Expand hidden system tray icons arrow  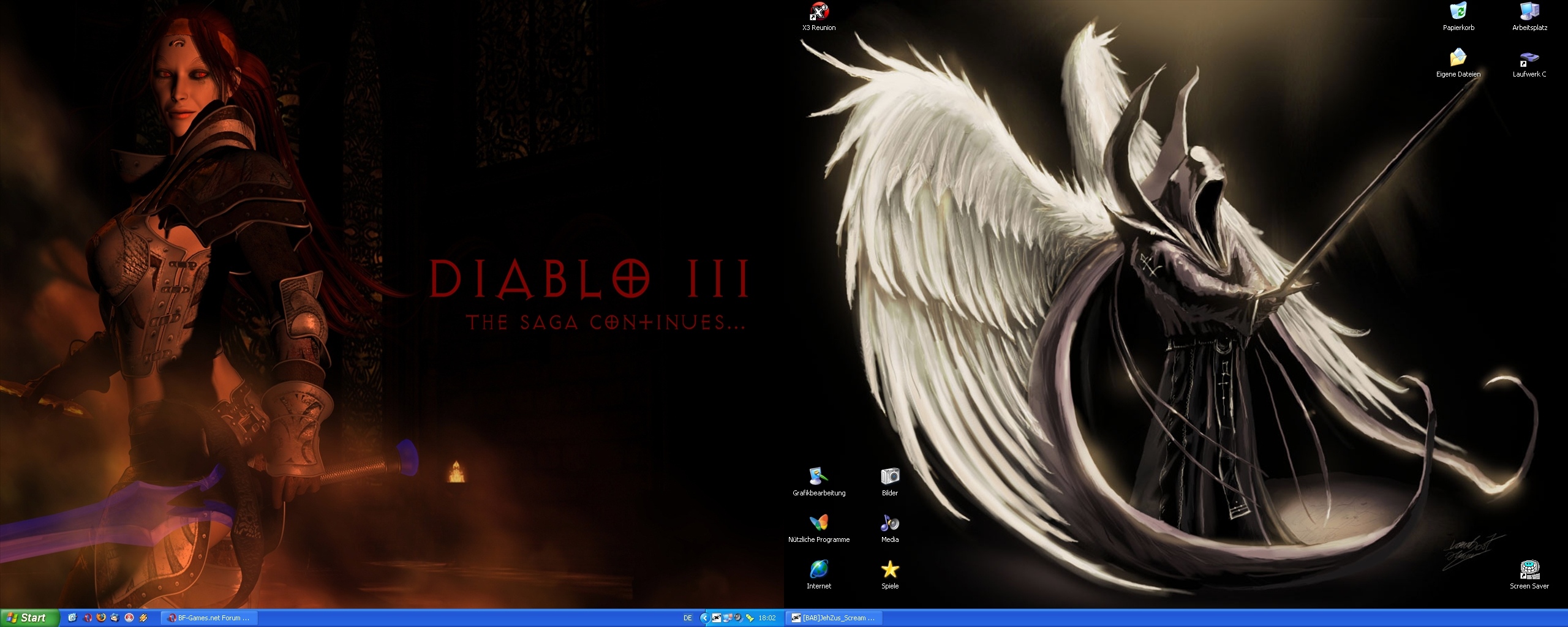point(704,618)
